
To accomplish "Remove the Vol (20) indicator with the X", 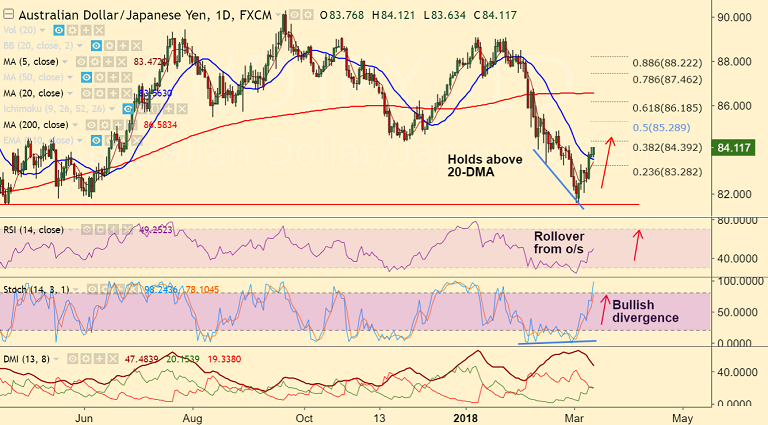I will click(99, 30).
